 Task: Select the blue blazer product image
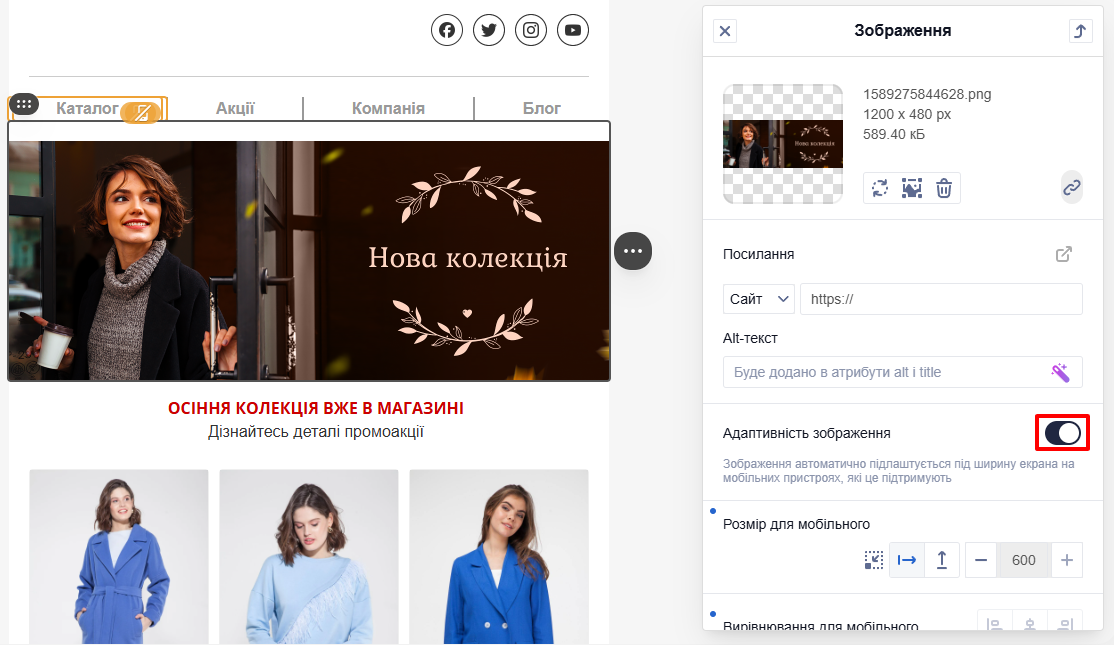[x=499, y=557]
